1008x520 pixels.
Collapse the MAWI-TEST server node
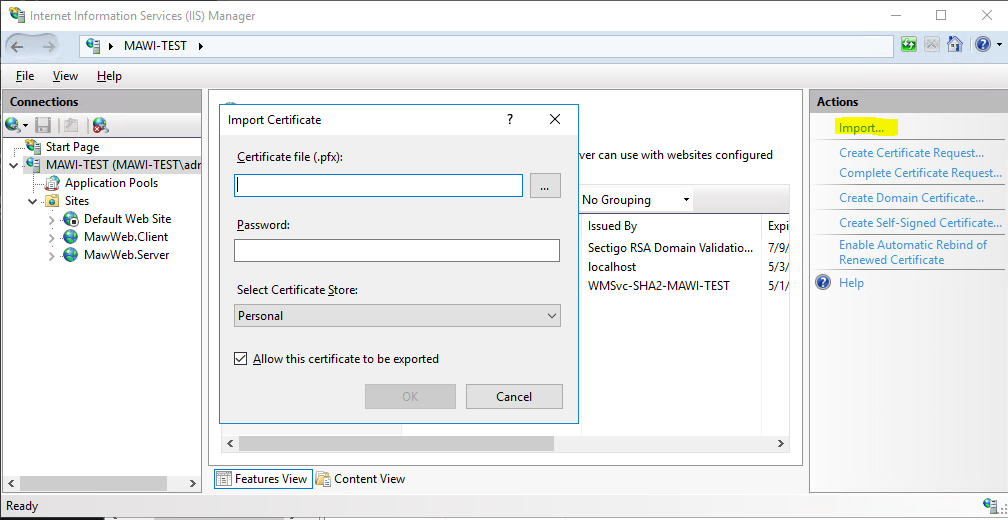[14, 165]
